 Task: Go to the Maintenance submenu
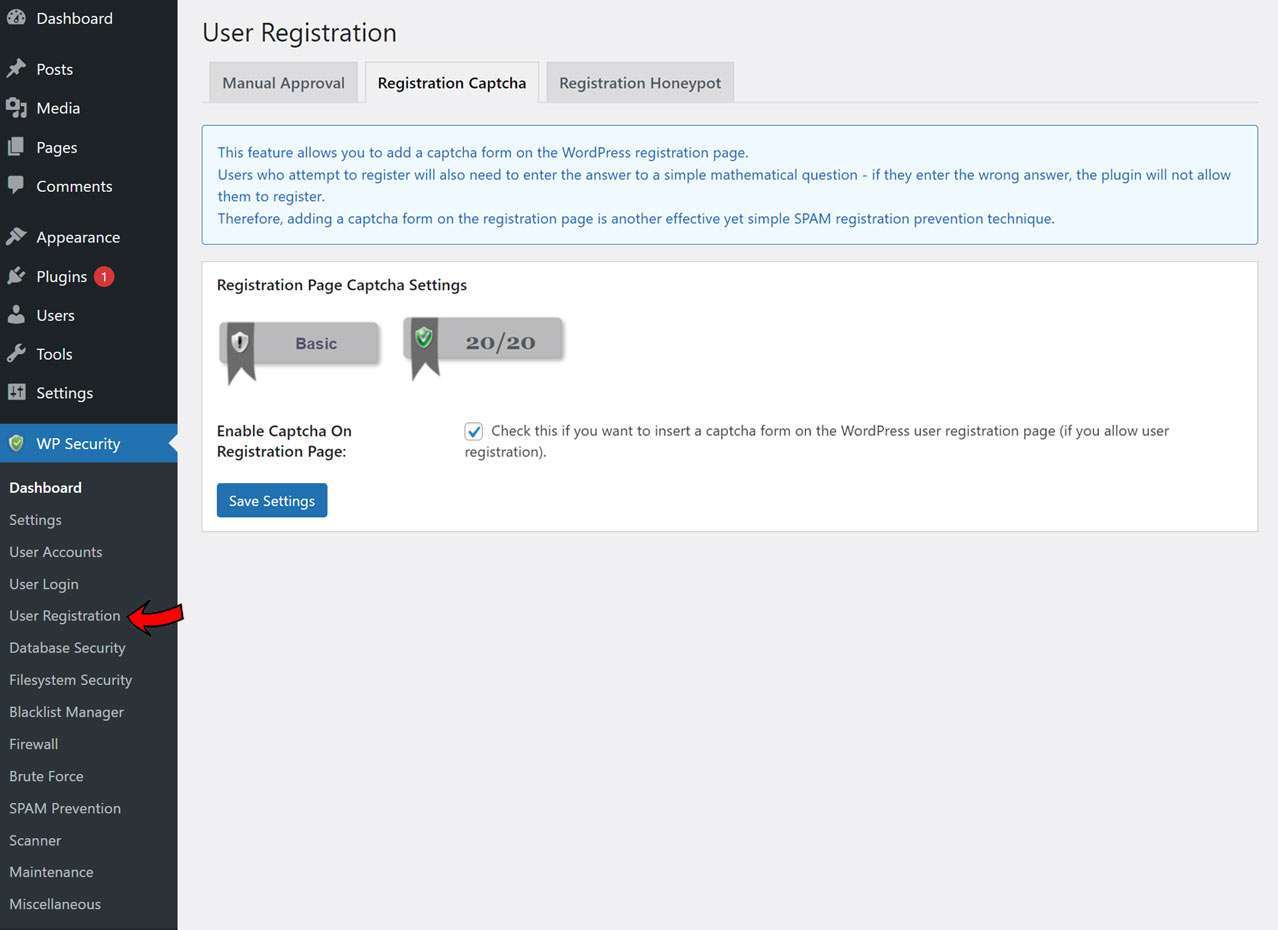point(51,872)
